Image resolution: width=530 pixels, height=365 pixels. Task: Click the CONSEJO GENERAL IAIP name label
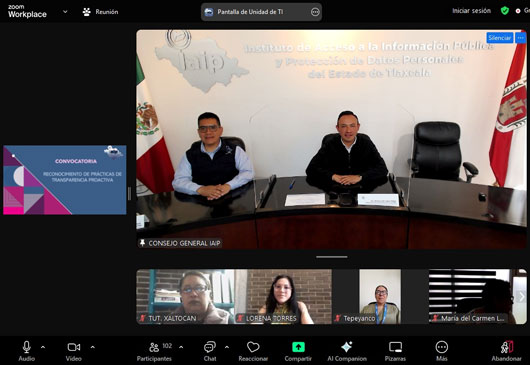pos(184,243)
